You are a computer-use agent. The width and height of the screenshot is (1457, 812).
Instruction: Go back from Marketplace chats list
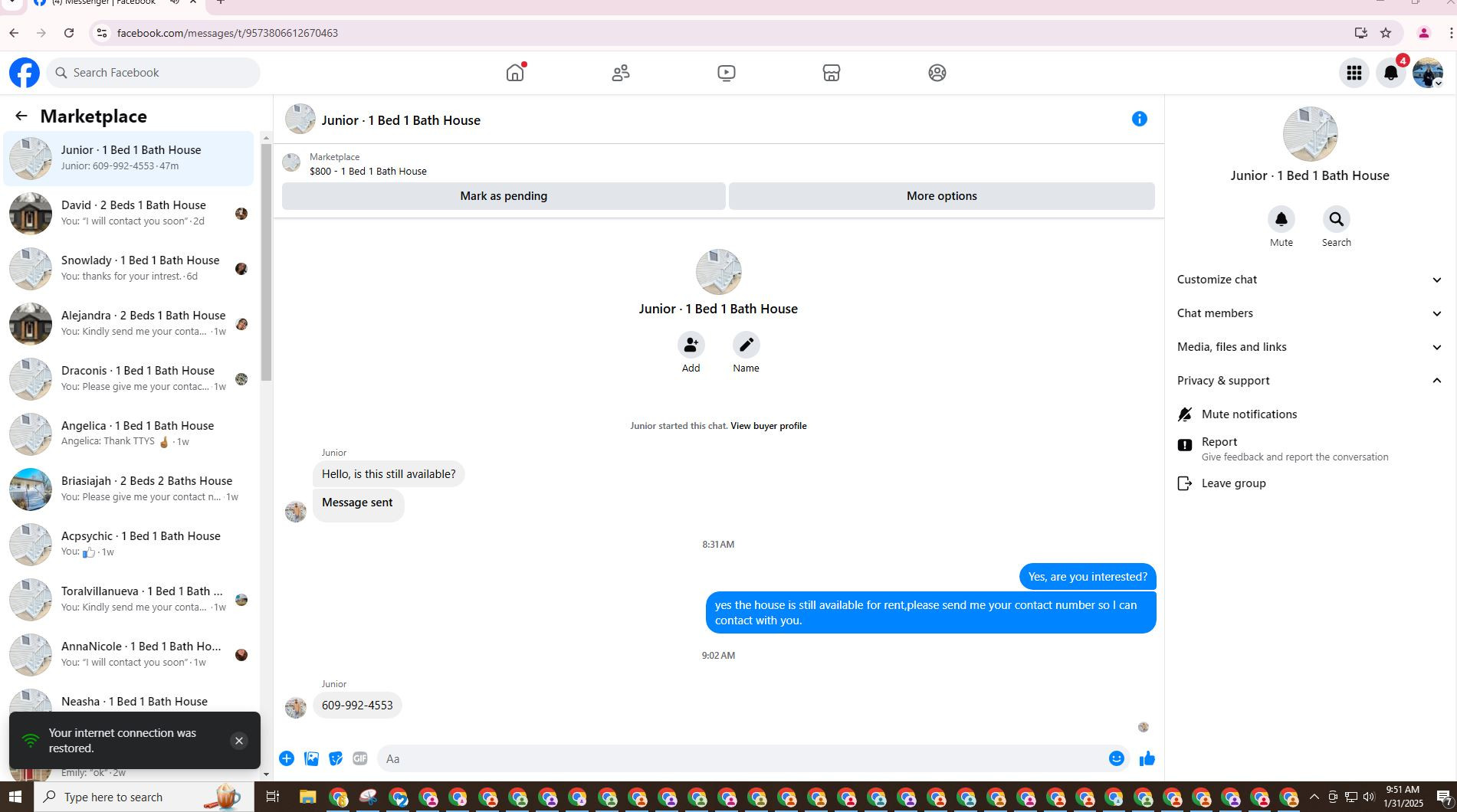click(21, 116)
